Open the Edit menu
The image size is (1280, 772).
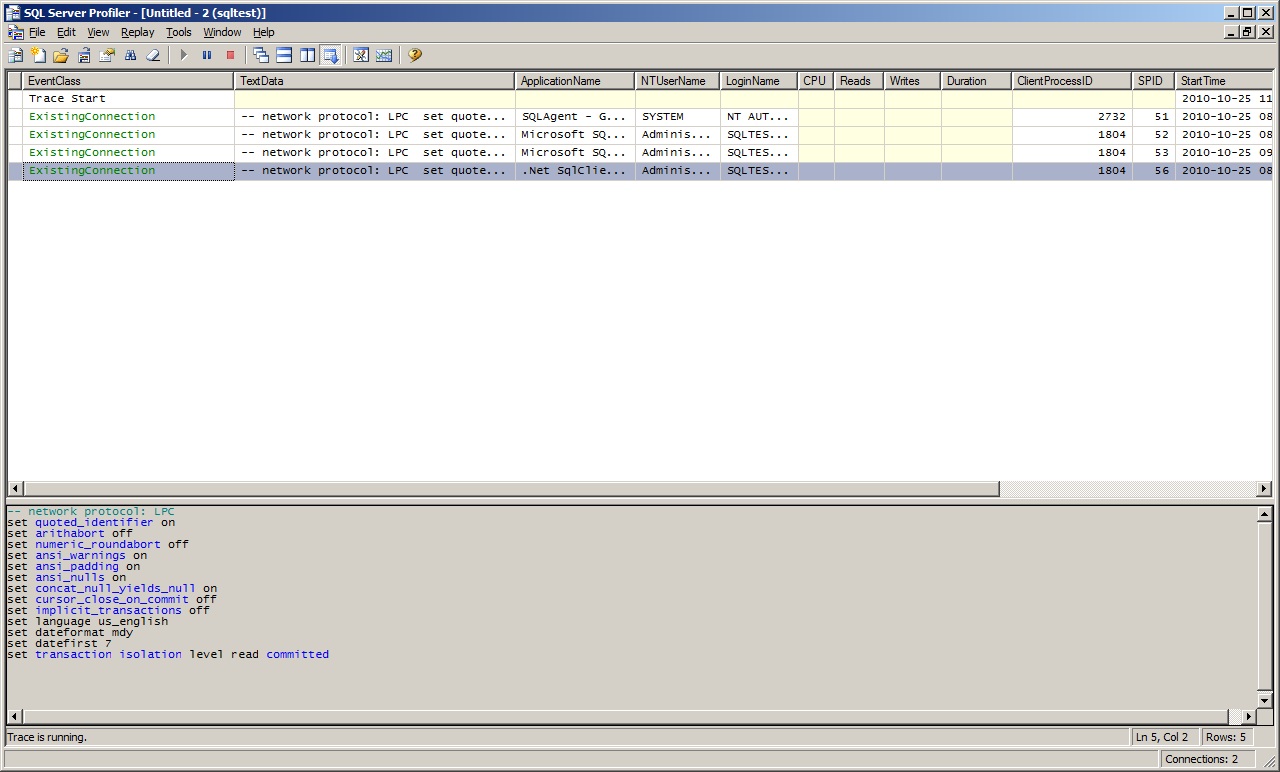(x=66, y=32)
